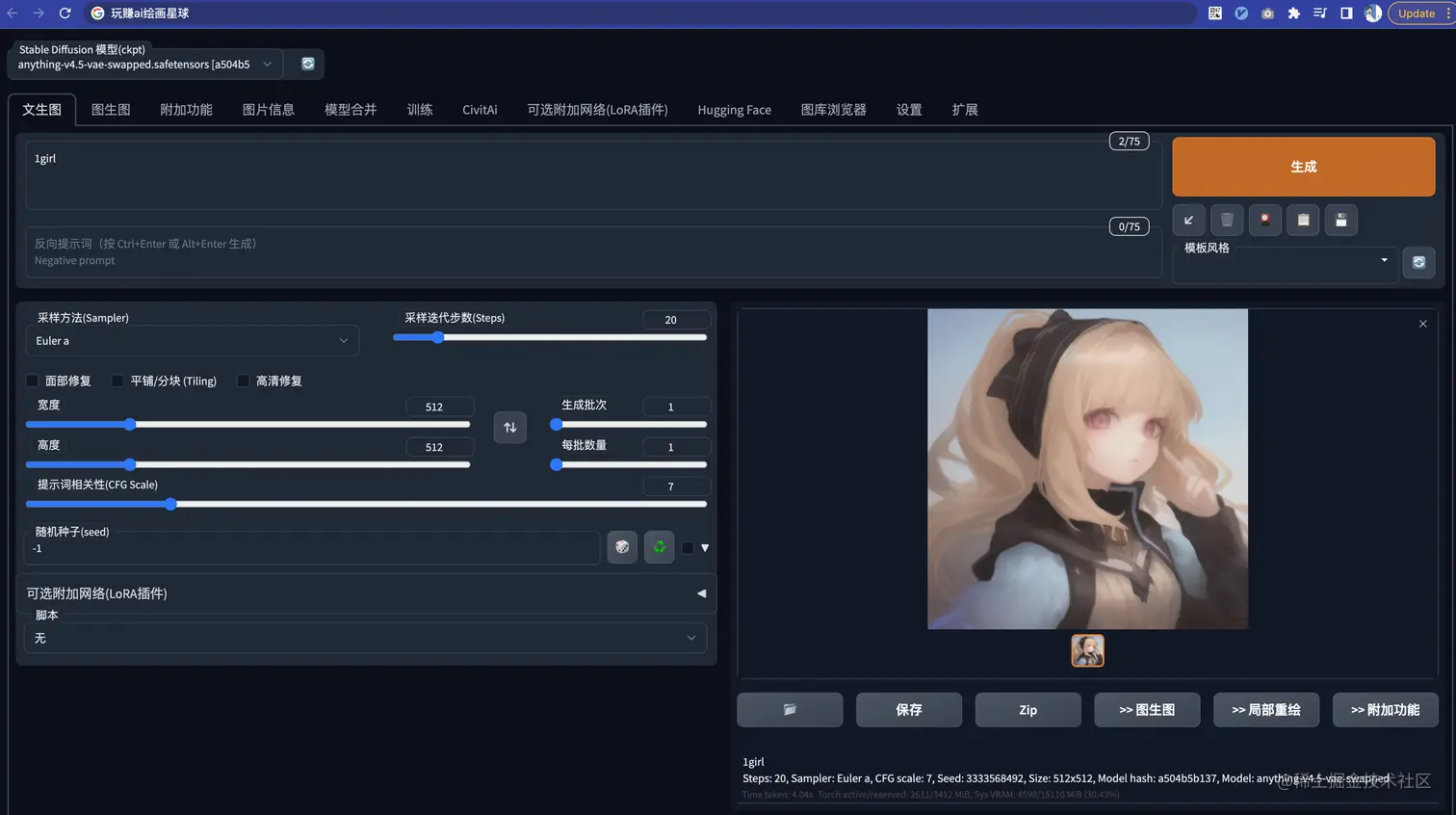Refresh the 模板风格 styles list

click(1418, 262)
